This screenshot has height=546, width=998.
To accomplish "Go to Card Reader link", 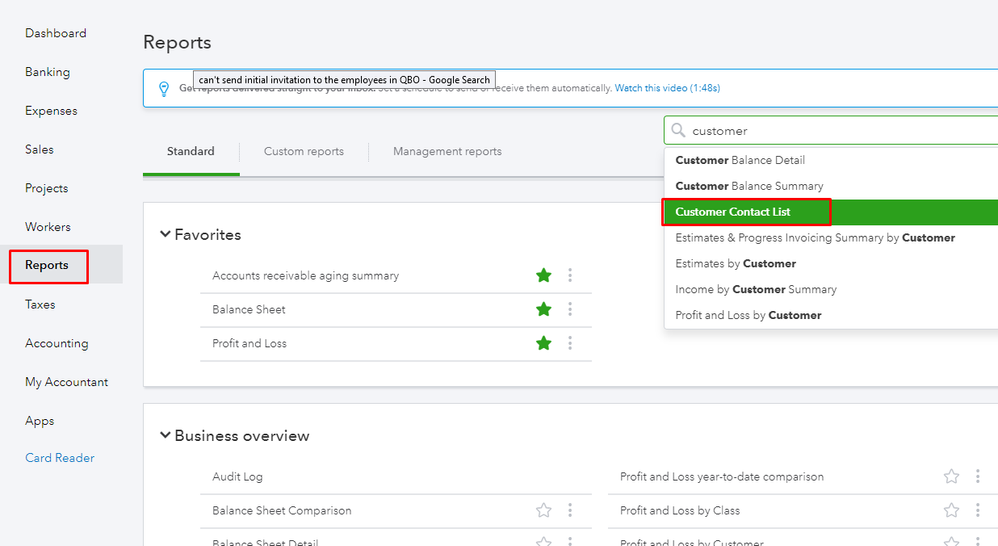I will point(60,458).
